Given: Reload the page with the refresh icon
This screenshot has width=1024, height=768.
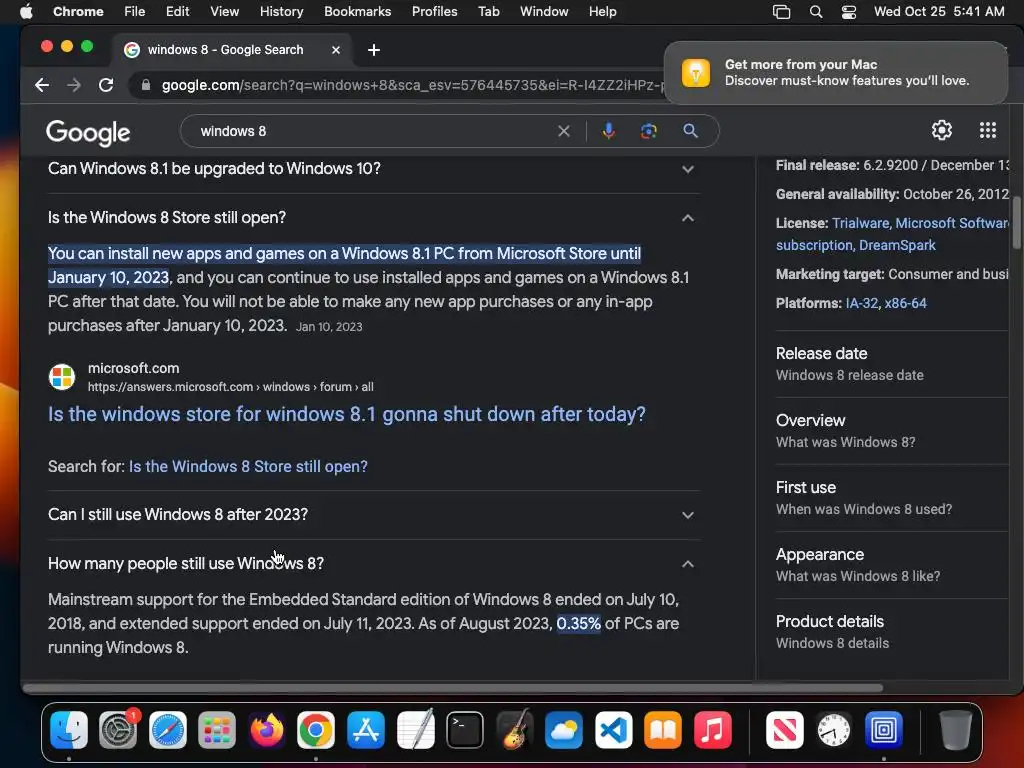Looking at the screenshot, I should coord(106,85).
